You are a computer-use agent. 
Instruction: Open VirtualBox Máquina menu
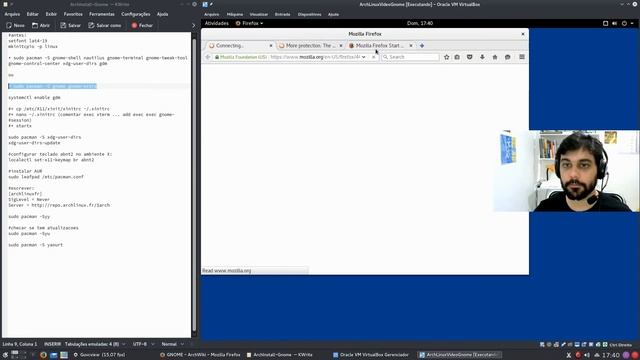[x=235, y=14]
